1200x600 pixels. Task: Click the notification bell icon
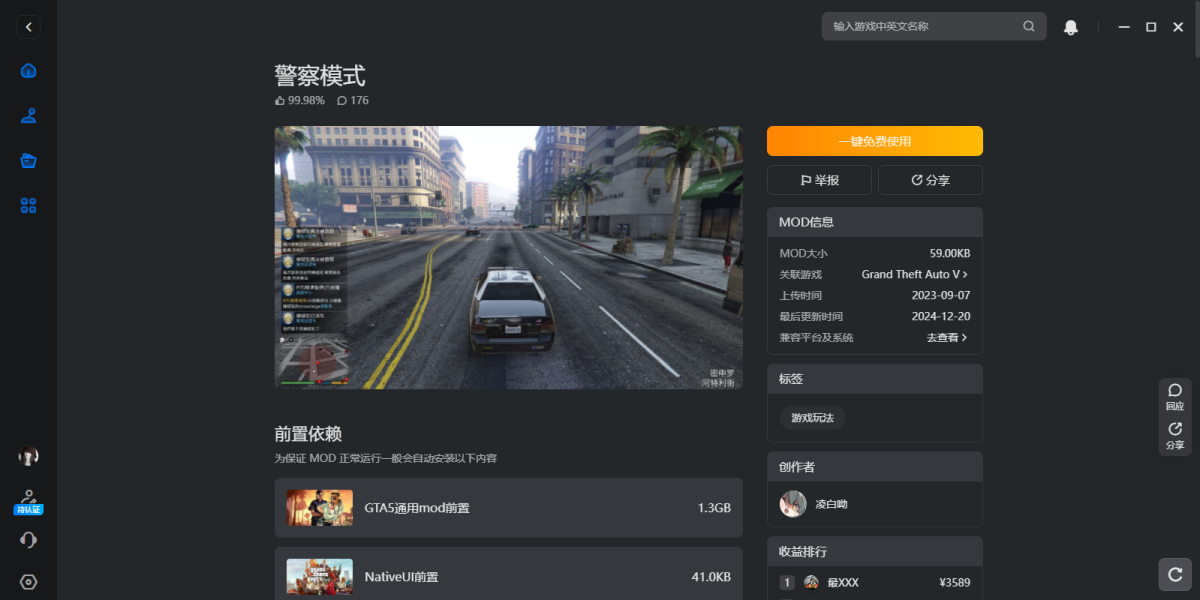pos(1070,27)
